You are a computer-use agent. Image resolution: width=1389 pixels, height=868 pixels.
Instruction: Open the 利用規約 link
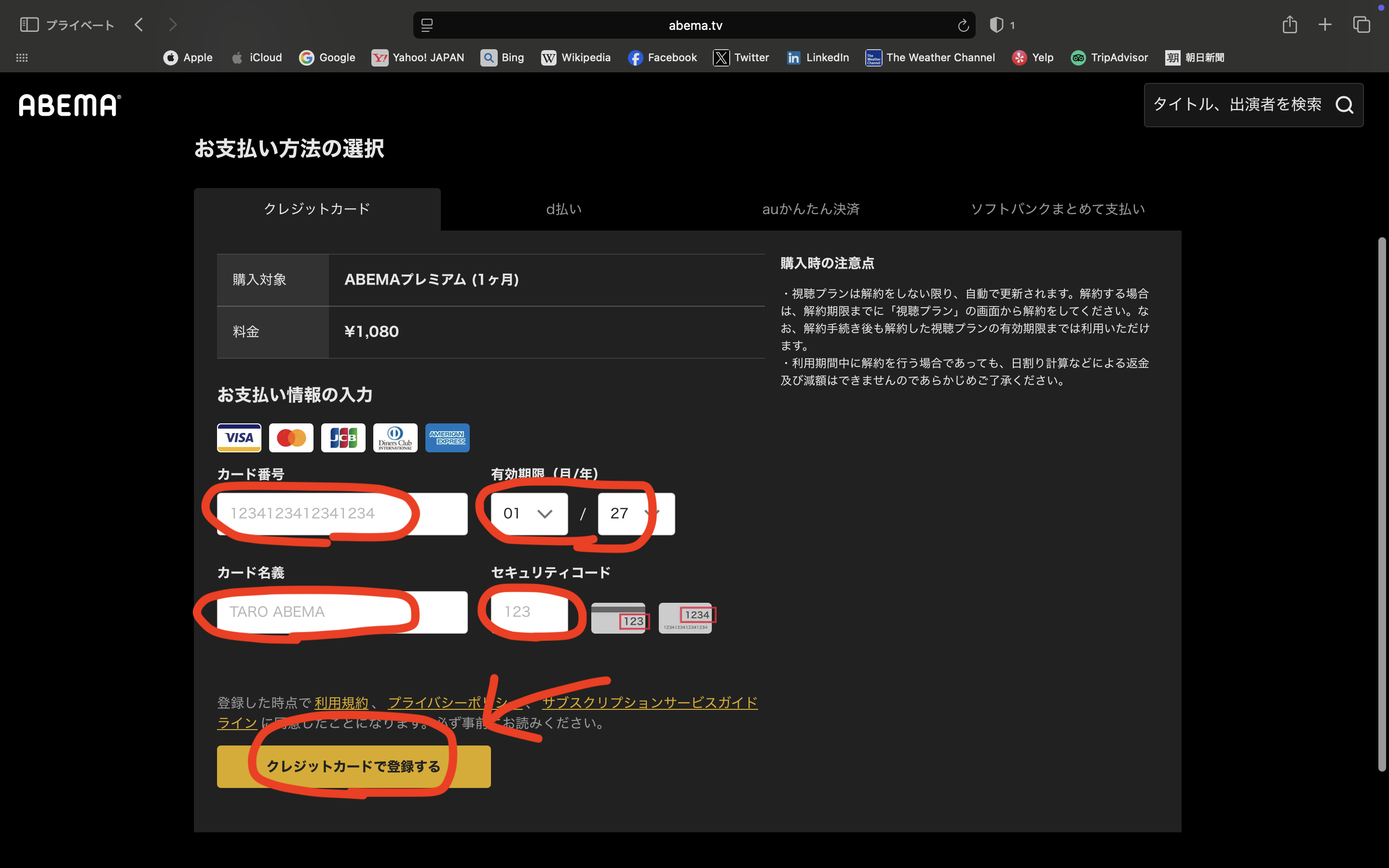(341, 703)
